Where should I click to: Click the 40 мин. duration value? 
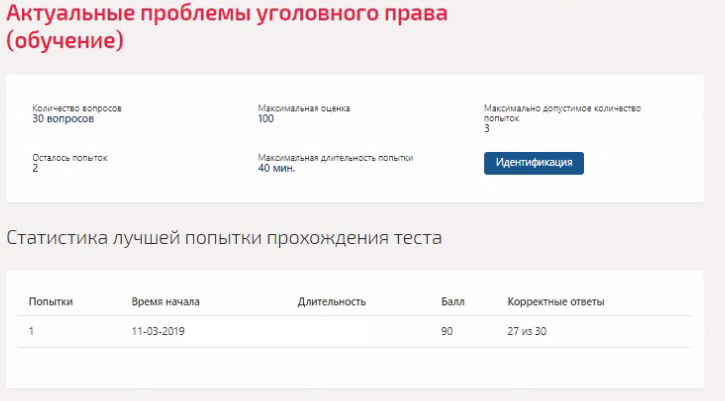[x=276, y=168]
